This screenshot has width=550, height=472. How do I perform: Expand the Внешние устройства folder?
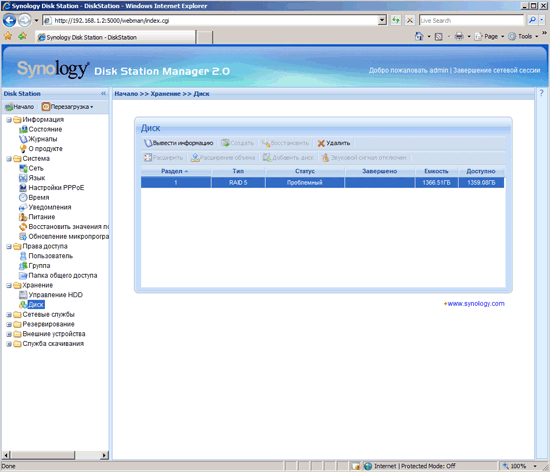9,334
